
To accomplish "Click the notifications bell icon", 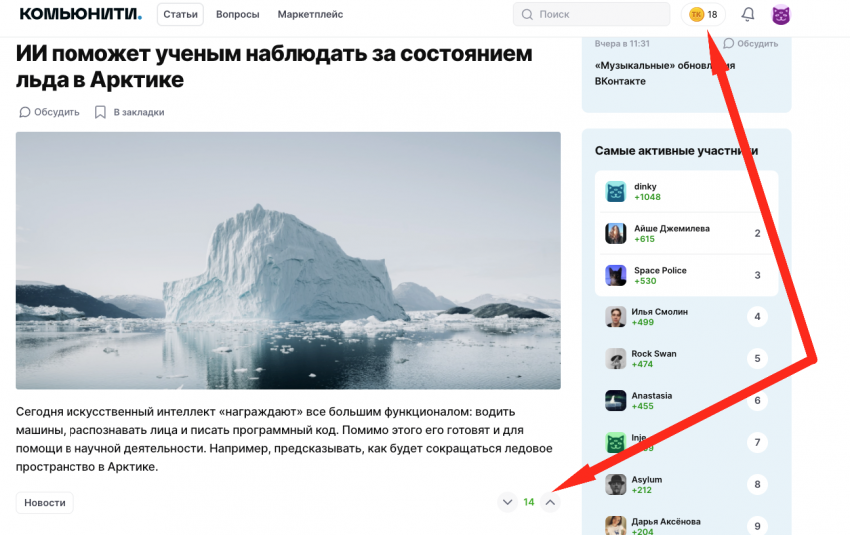I will tap(748, 15).
